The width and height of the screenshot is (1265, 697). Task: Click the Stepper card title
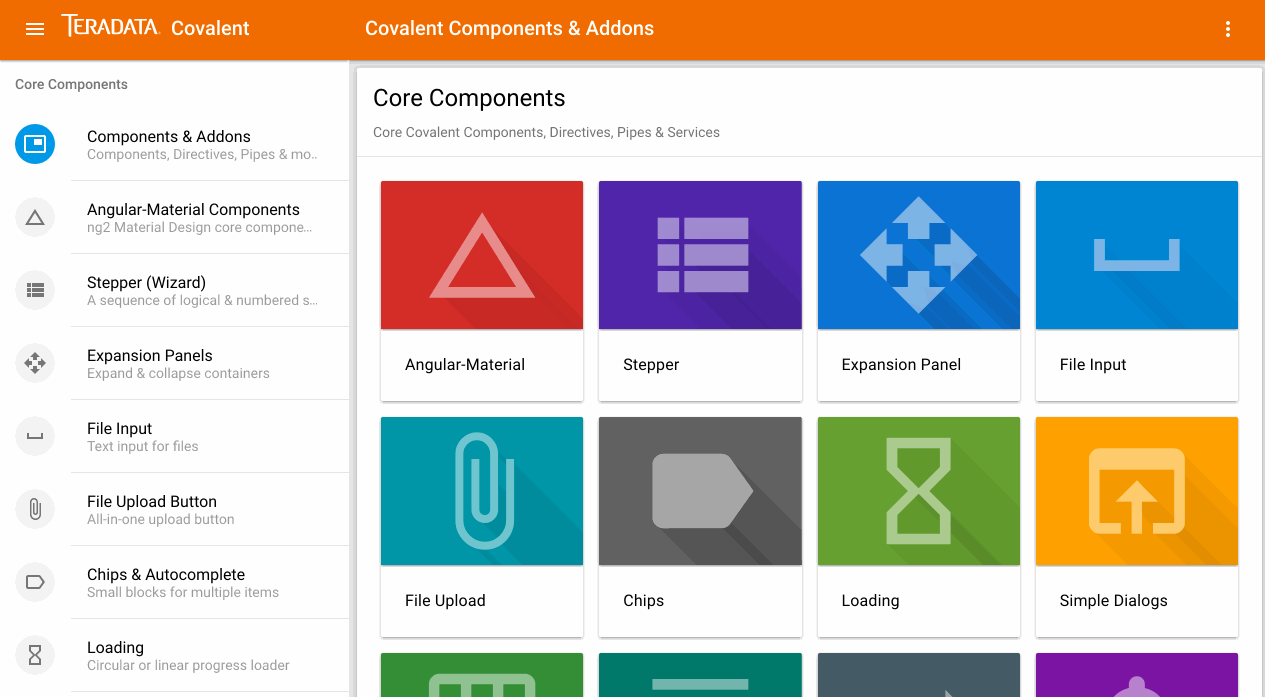tap(651, 365)
